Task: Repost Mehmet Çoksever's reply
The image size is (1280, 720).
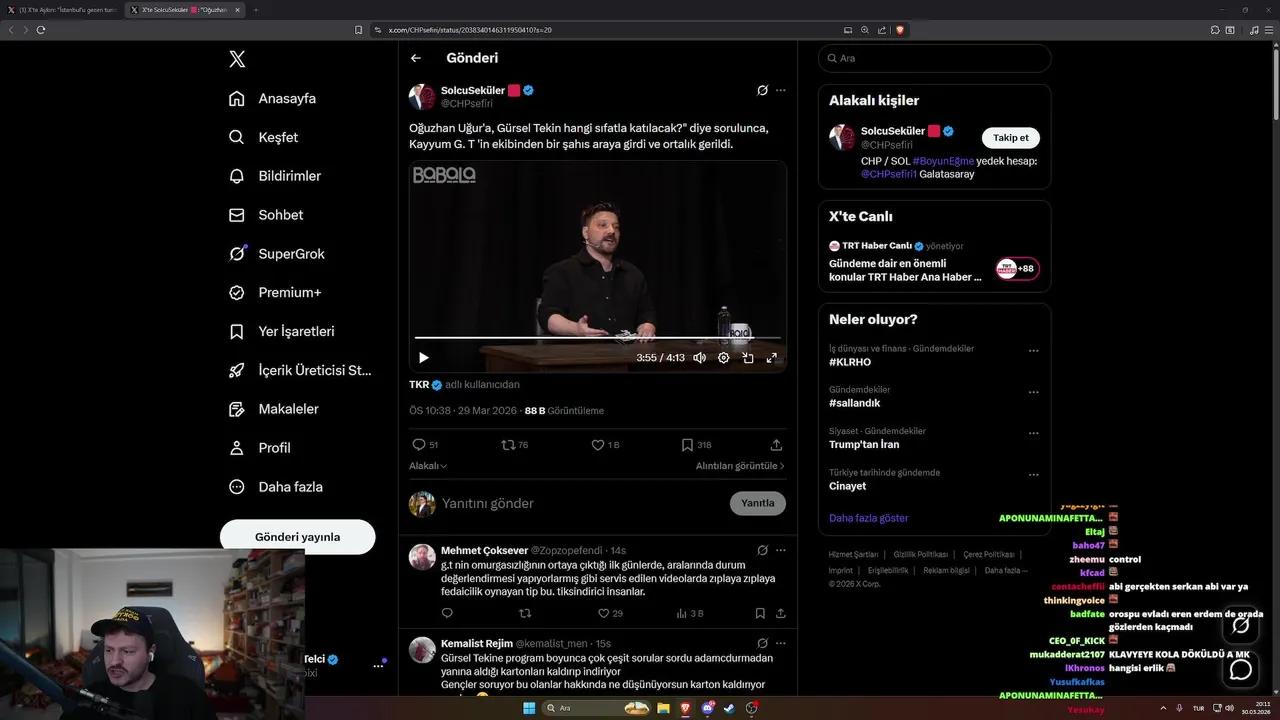Action: pyautogui.click(x=525, y=613)
